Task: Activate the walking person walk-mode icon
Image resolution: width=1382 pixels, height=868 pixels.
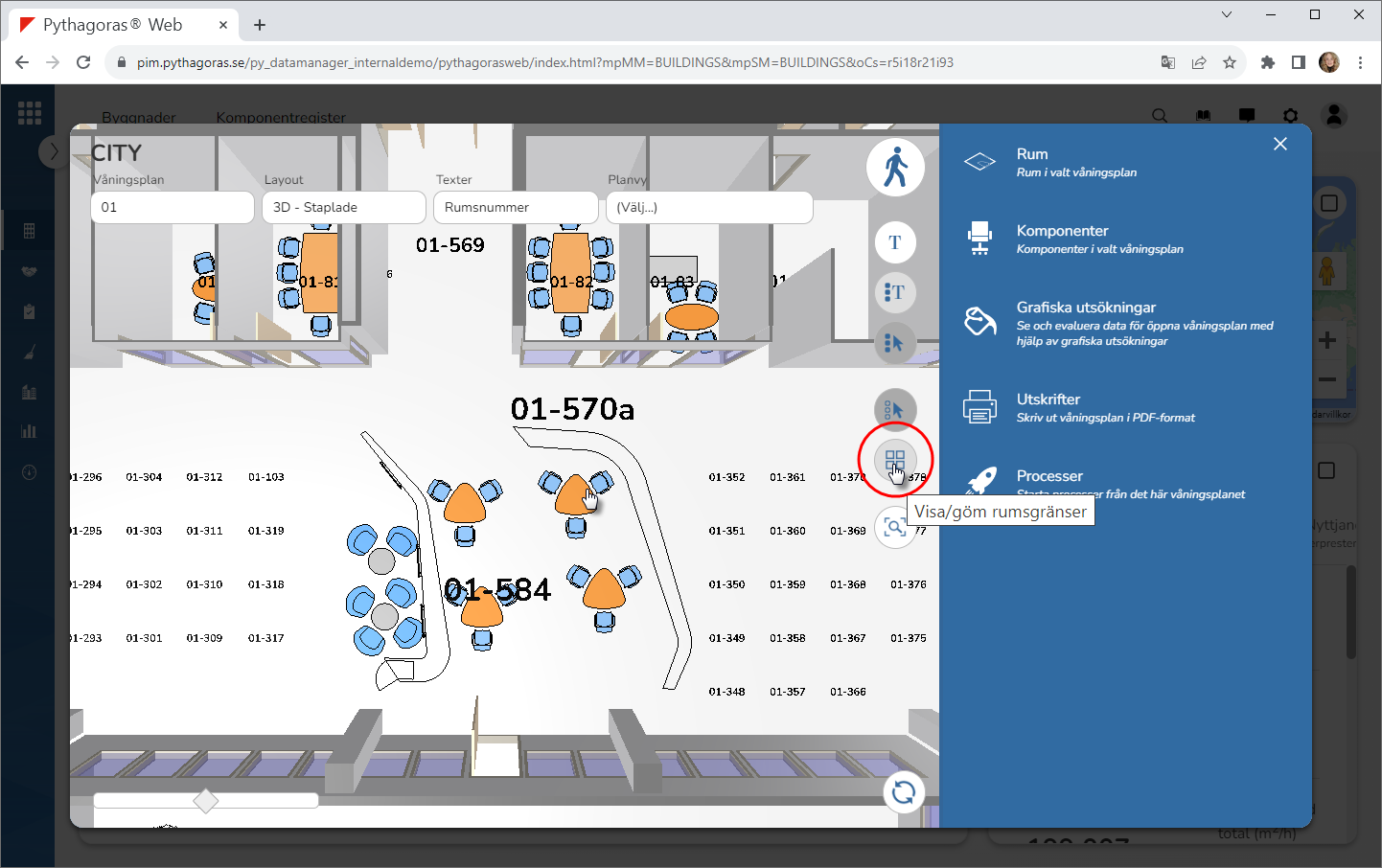Action: tap(895, 168)
